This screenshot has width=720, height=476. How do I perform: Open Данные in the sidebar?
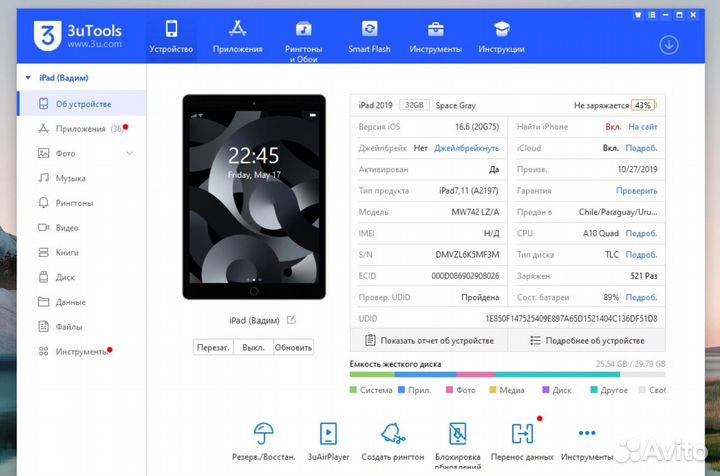(82, 302)
